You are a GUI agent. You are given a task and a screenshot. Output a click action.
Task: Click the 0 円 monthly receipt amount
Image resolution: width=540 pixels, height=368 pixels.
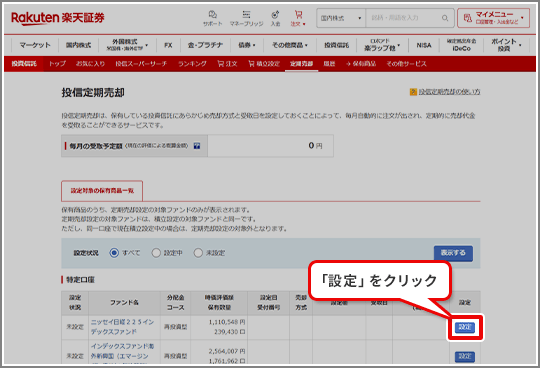point(315,146)
